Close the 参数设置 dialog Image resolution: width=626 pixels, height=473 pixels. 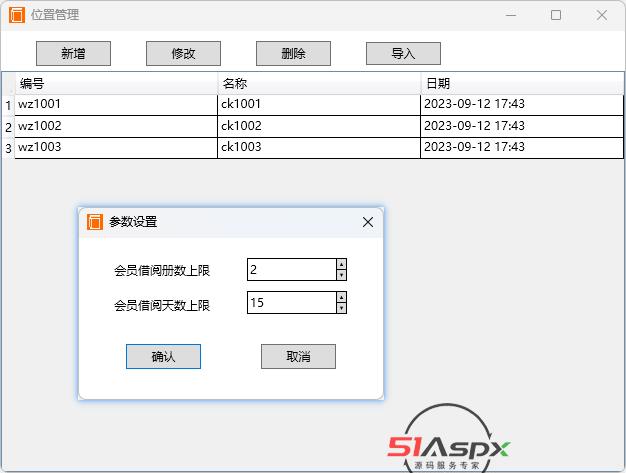coord(368,222)
